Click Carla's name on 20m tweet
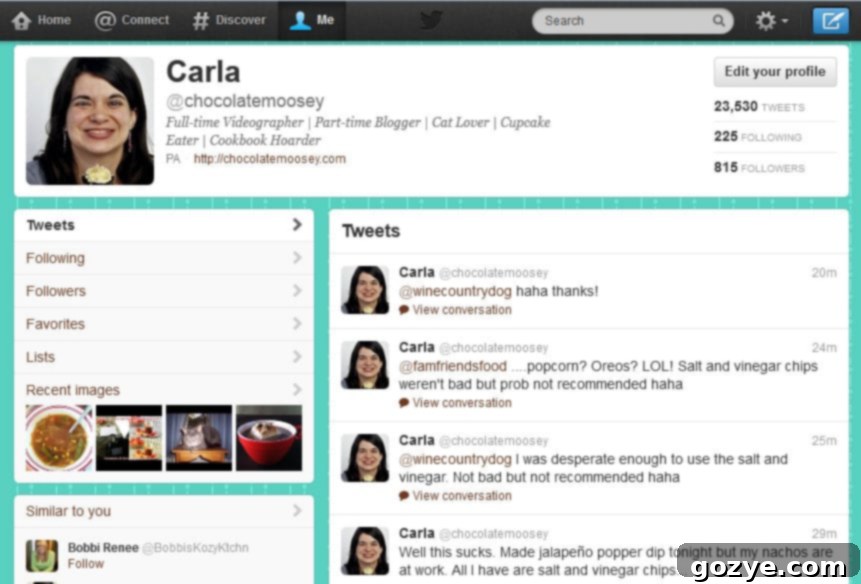Viewport: 861px width, 584px height. 417,272
